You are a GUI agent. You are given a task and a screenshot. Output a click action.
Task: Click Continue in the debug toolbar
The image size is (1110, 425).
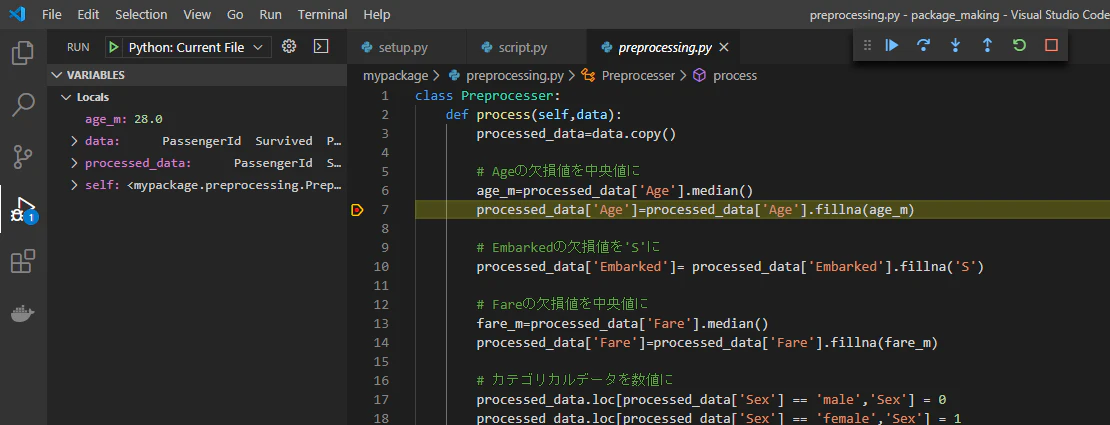pos(892,45)
